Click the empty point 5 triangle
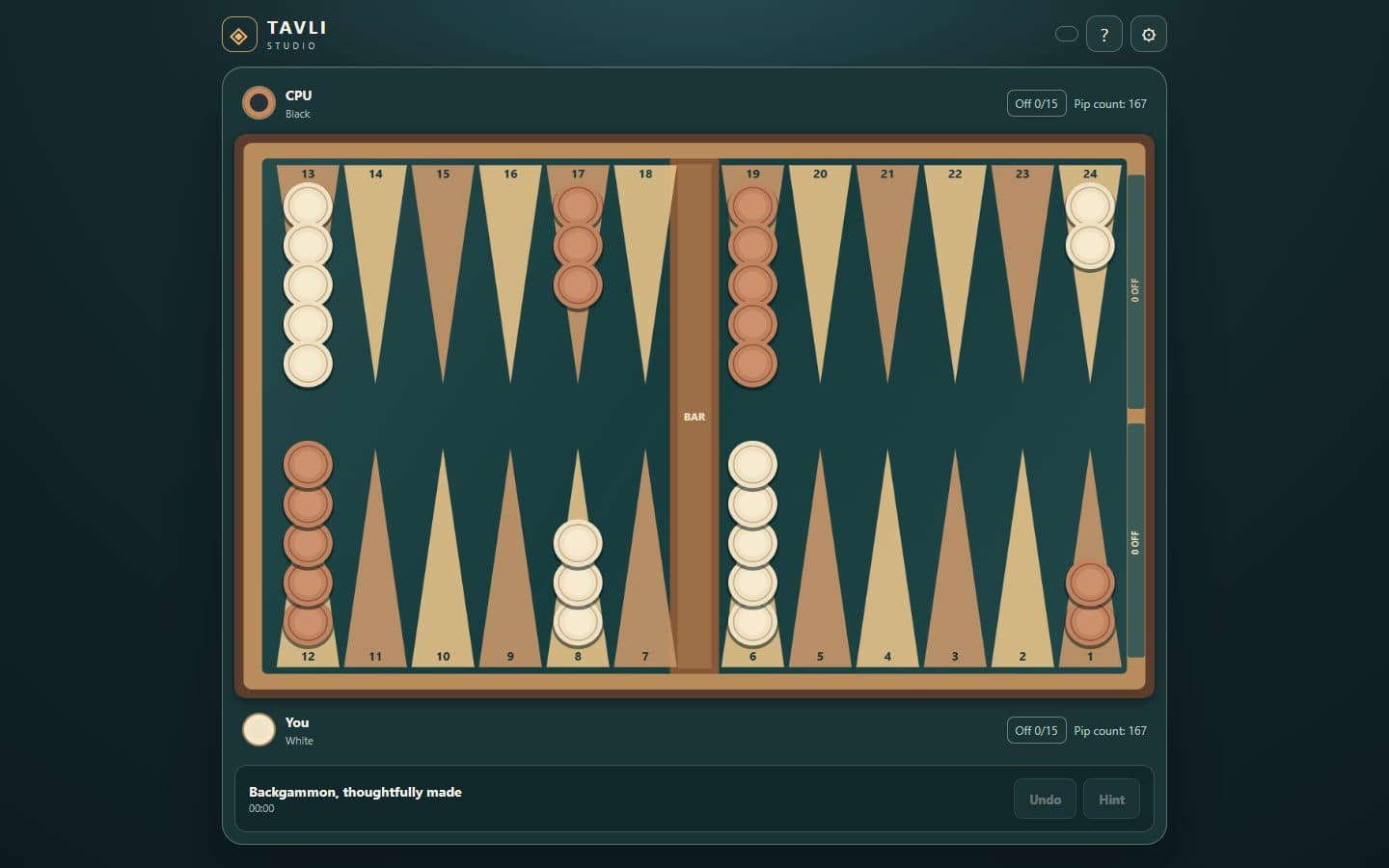The width and height of the screenshot is (1389, 868). (820, 559)
